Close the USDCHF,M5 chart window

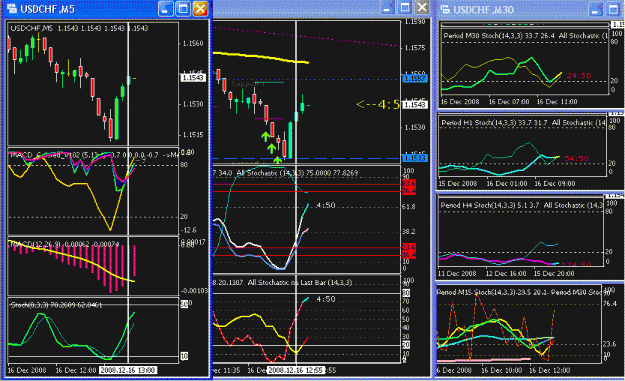(x=200, y=9)
